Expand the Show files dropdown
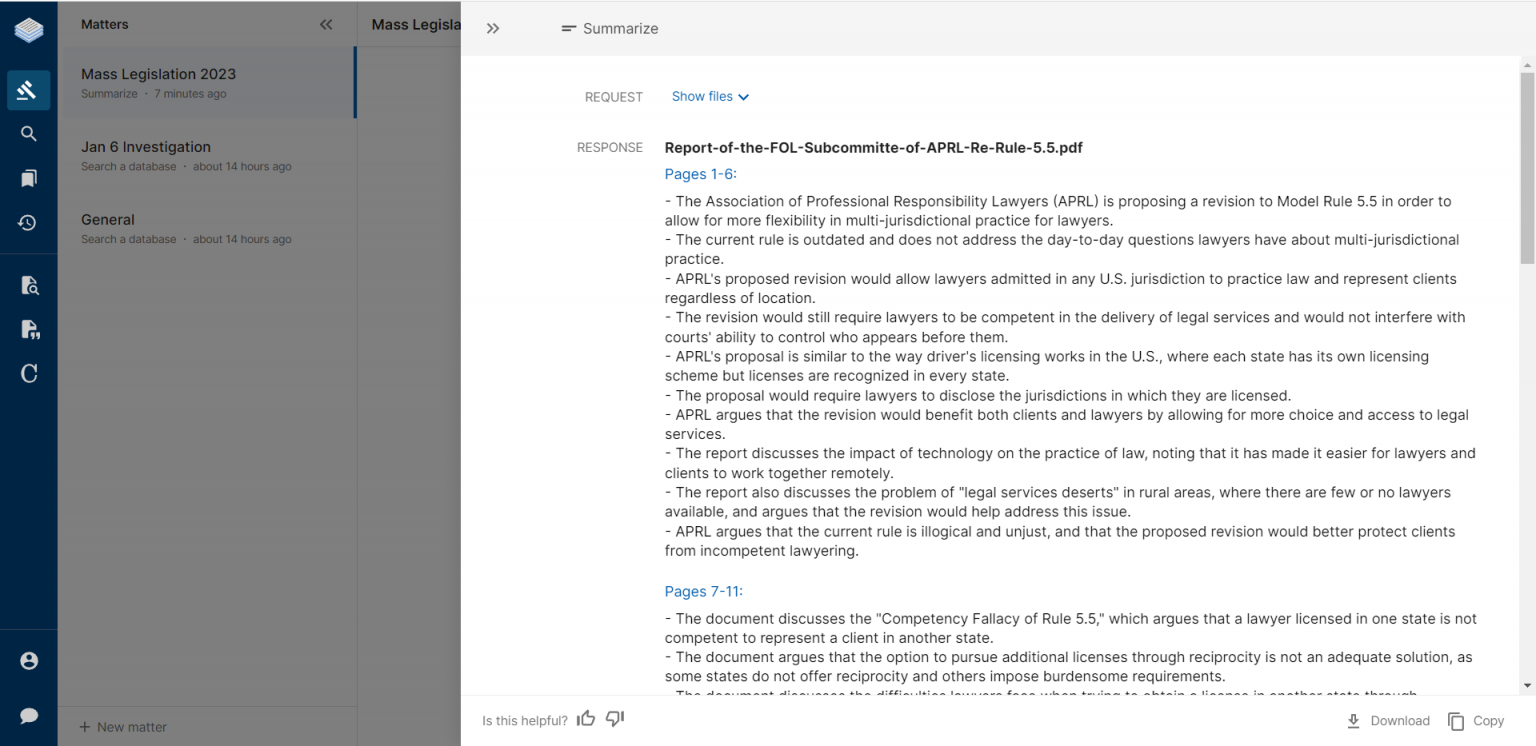 pyautogui.click(x=710, y=97)
